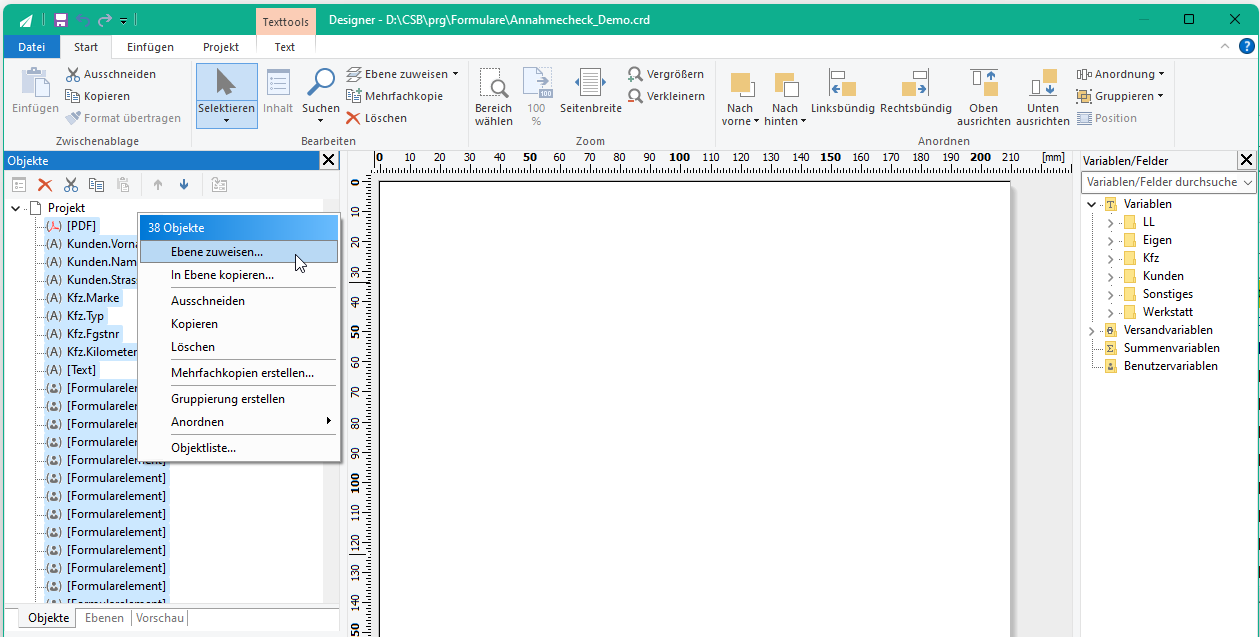Screen dimensions: 1260x637
Task: Click the Bereich wählen zoom tool
Action: (x=493, y=97)
